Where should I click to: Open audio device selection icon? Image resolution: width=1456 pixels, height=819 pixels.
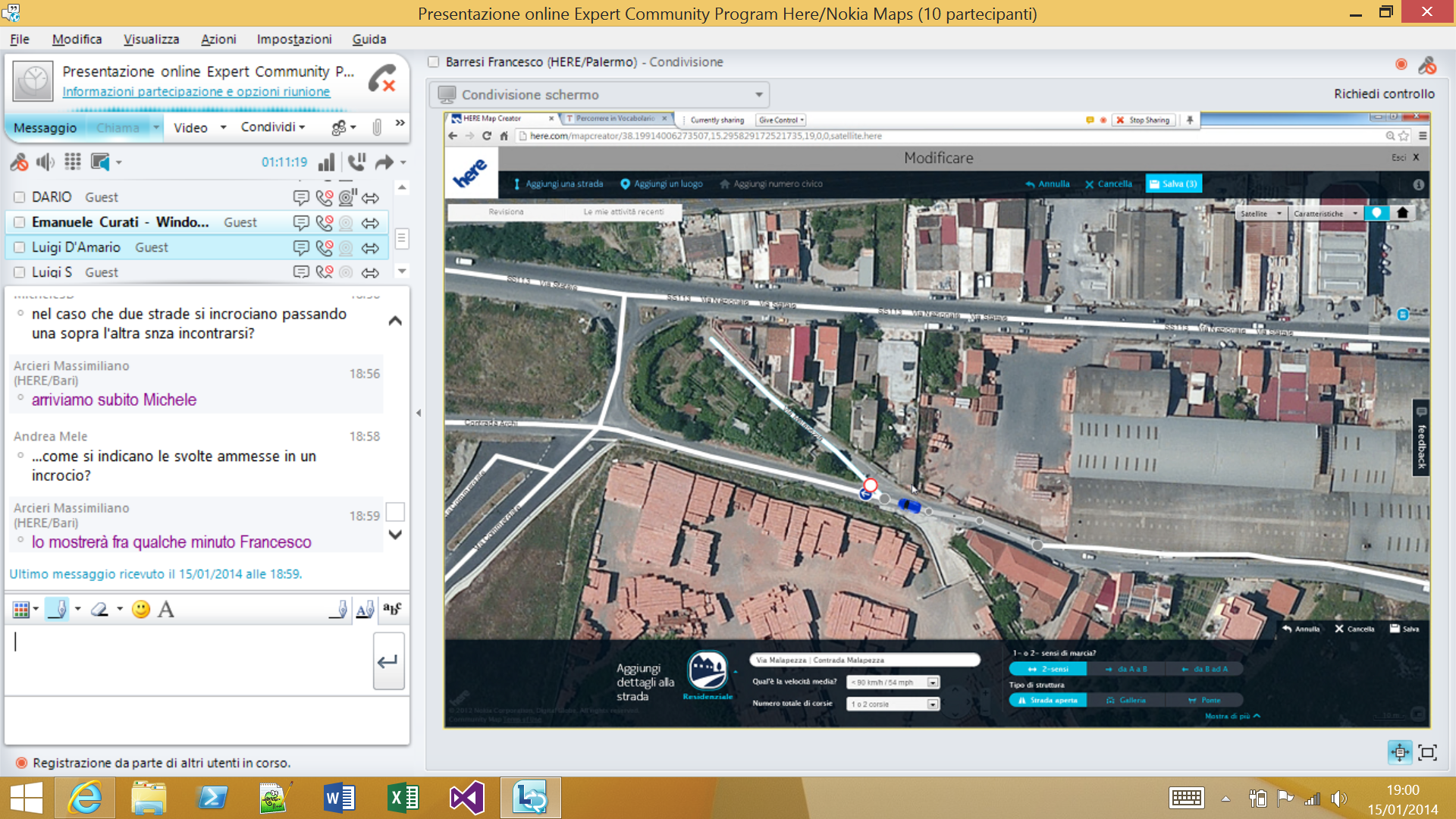(100, 162)
